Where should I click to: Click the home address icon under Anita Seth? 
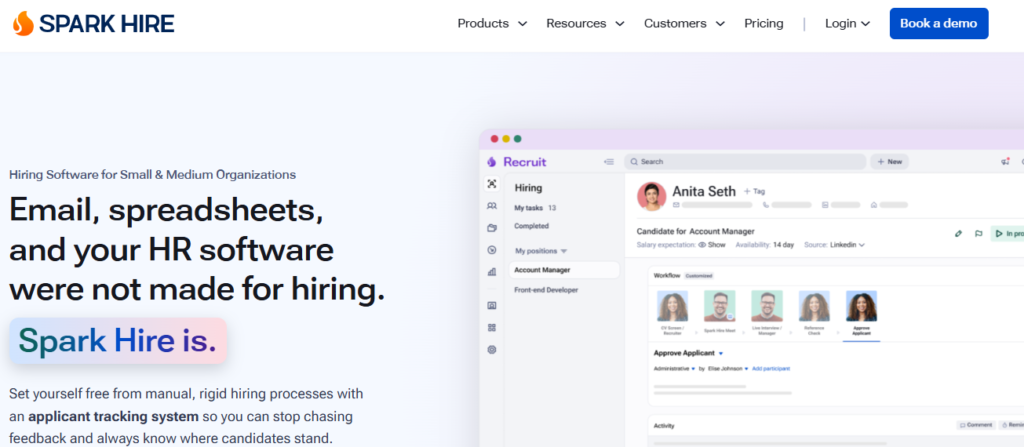click(874, 205)
